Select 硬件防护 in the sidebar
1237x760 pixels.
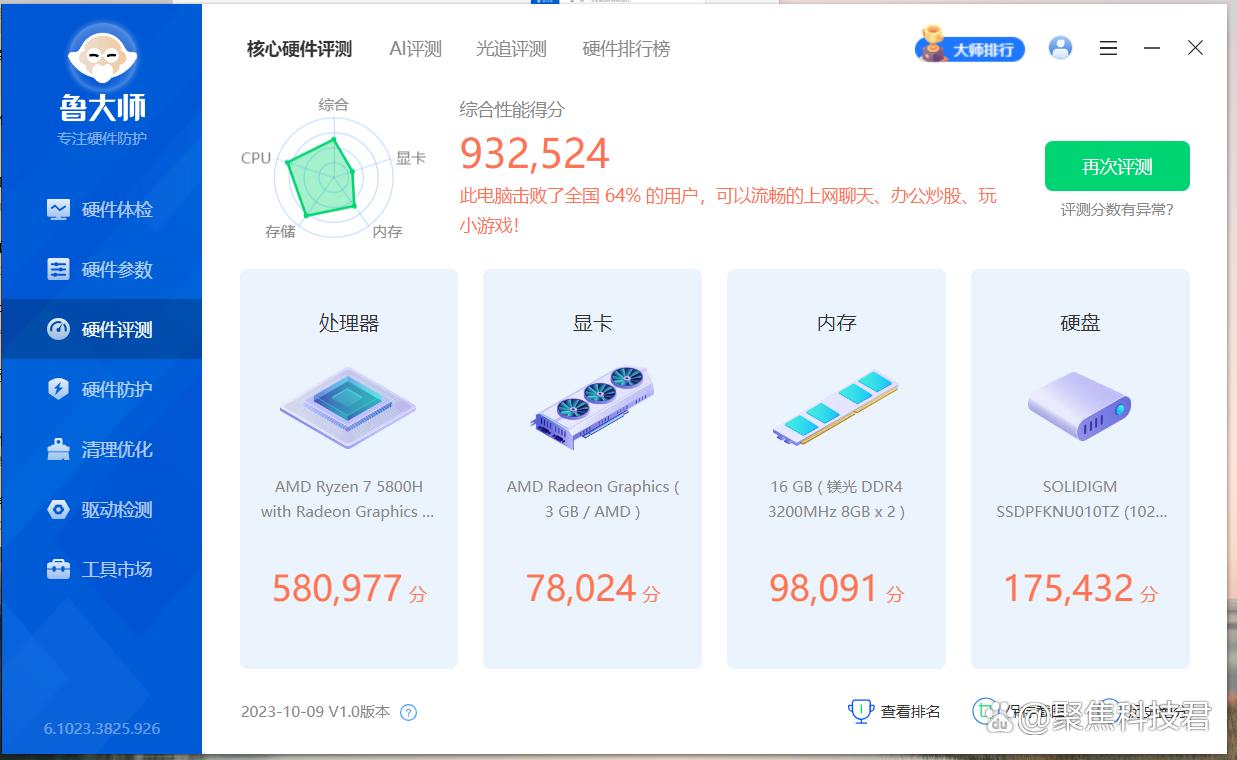pyautogui.click(x=101, y=390)
